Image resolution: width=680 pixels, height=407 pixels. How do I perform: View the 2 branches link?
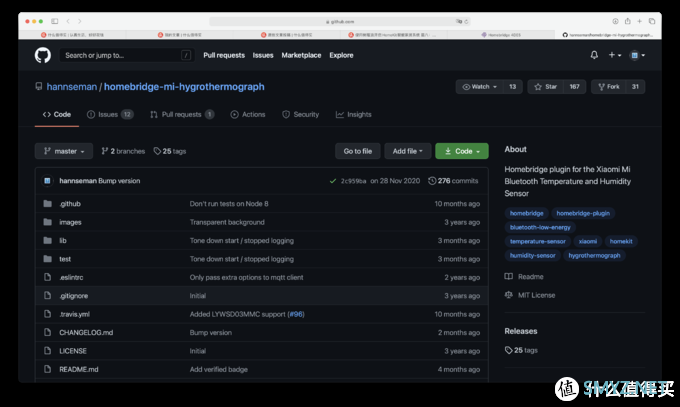[123, 151]
